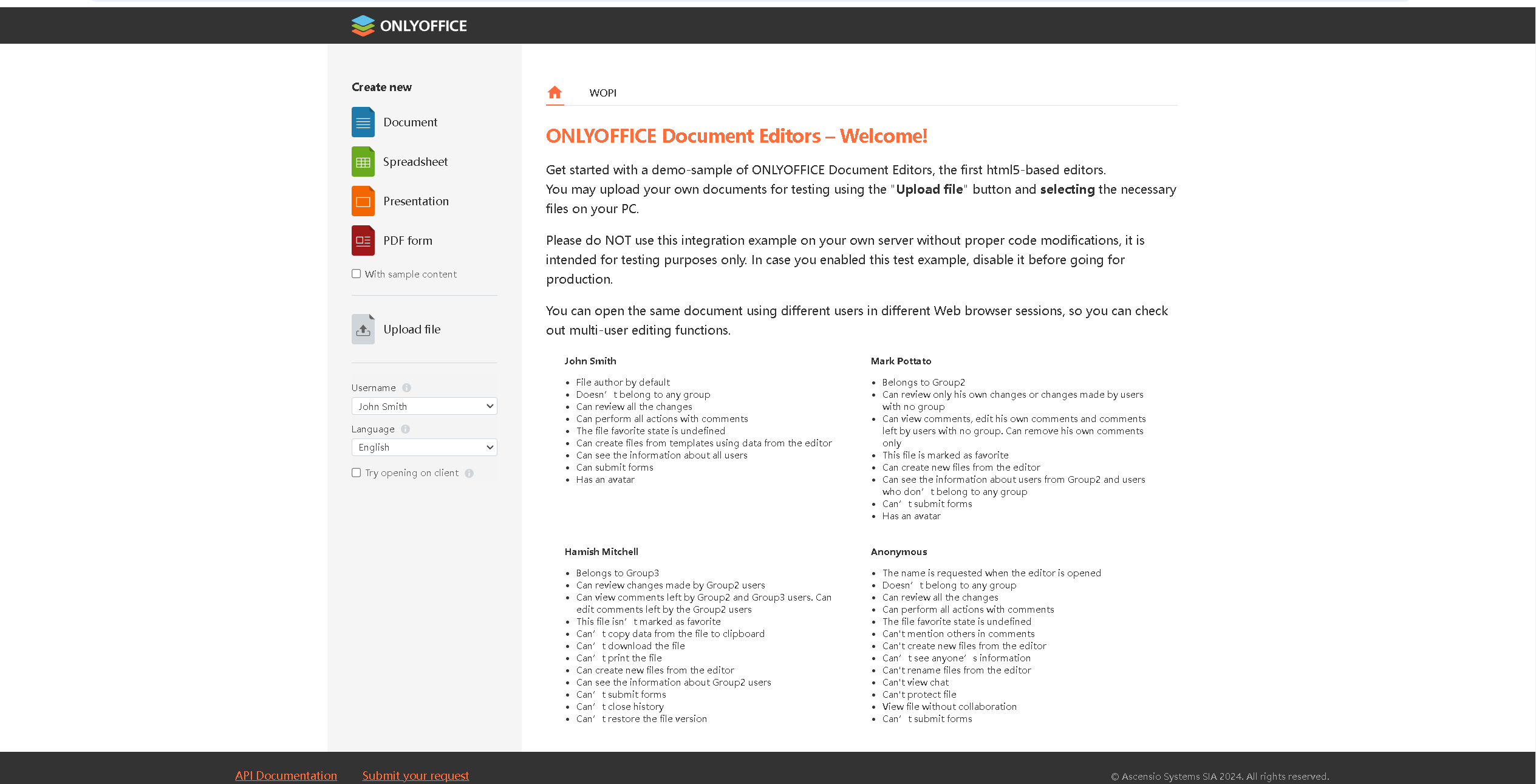
Task: Open the John Smith username dropdown
Action: click(x=424, y=406)
